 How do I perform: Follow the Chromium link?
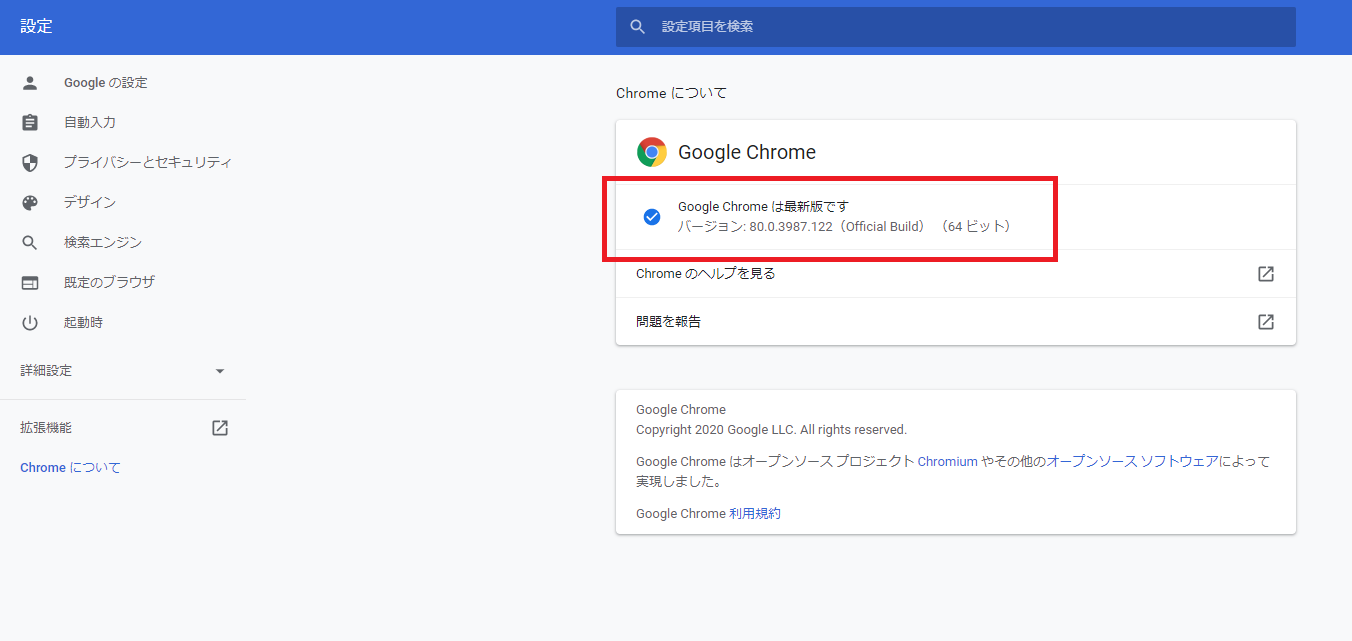947,462
